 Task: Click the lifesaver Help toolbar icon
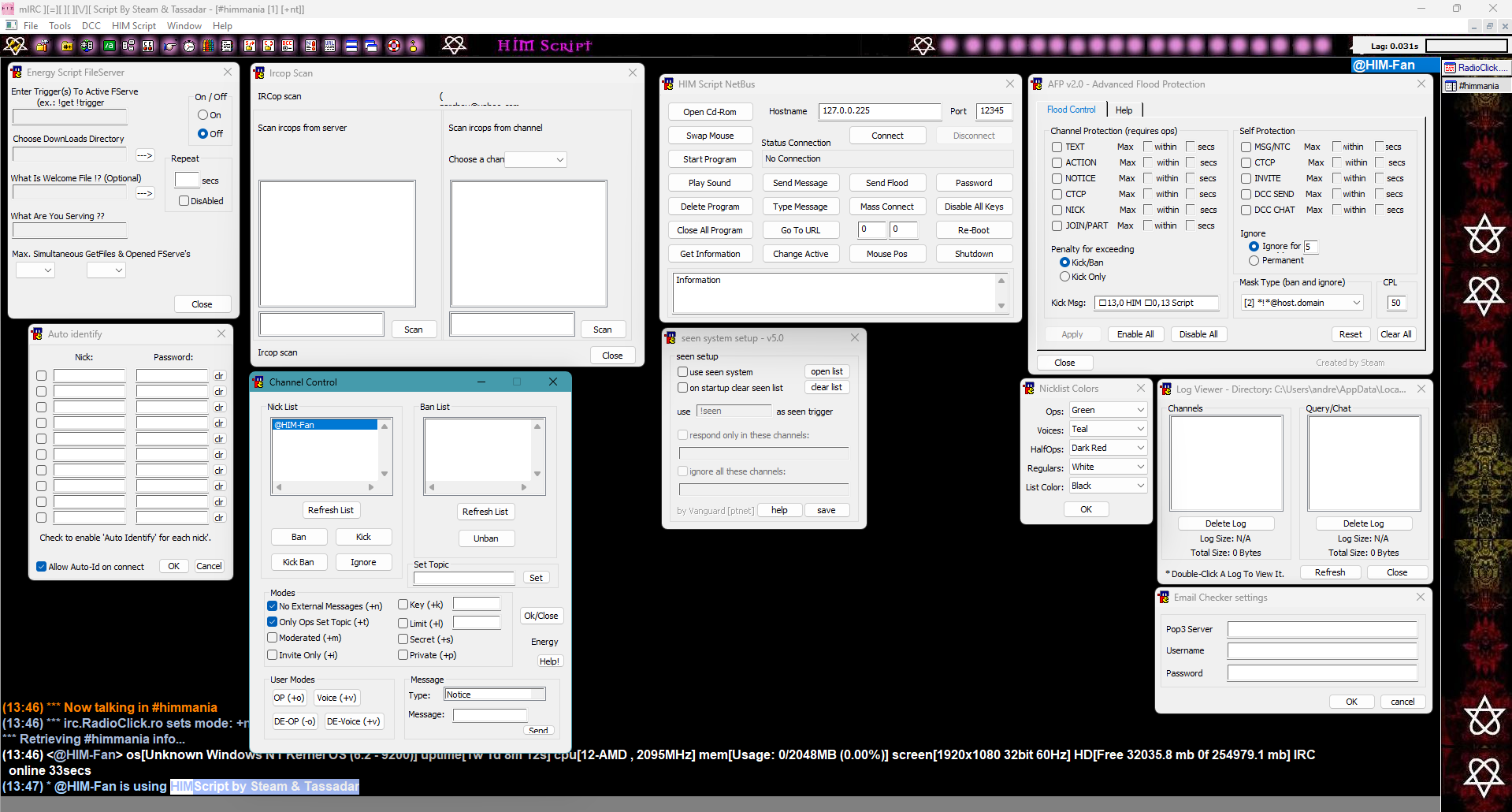(x=394, y=46)
